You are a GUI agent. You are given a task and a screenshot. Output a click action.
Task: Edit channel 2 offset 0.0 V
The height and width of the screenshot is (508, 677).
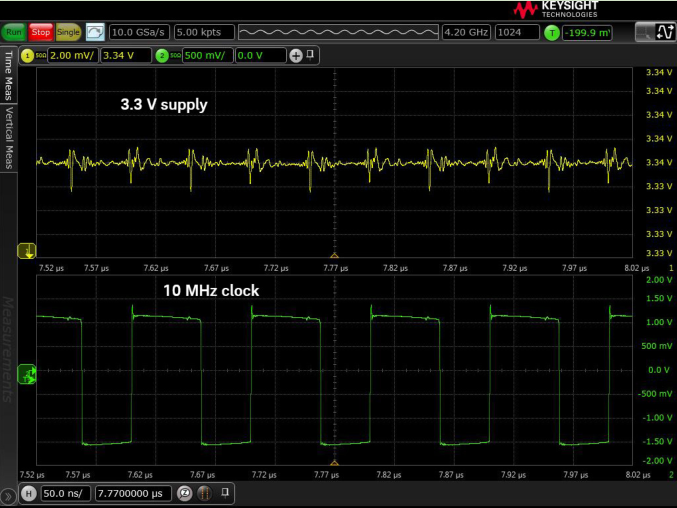pos(260,56)
